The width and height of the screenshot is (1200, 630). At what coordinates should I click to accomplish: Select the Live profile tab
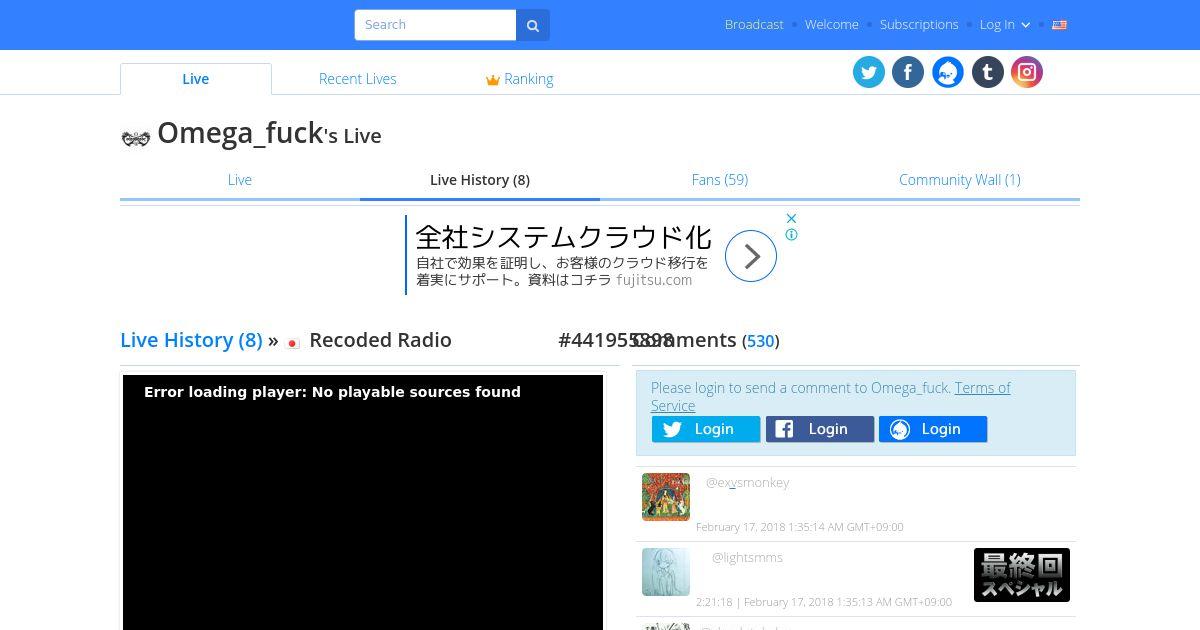(x=240, y=180)
